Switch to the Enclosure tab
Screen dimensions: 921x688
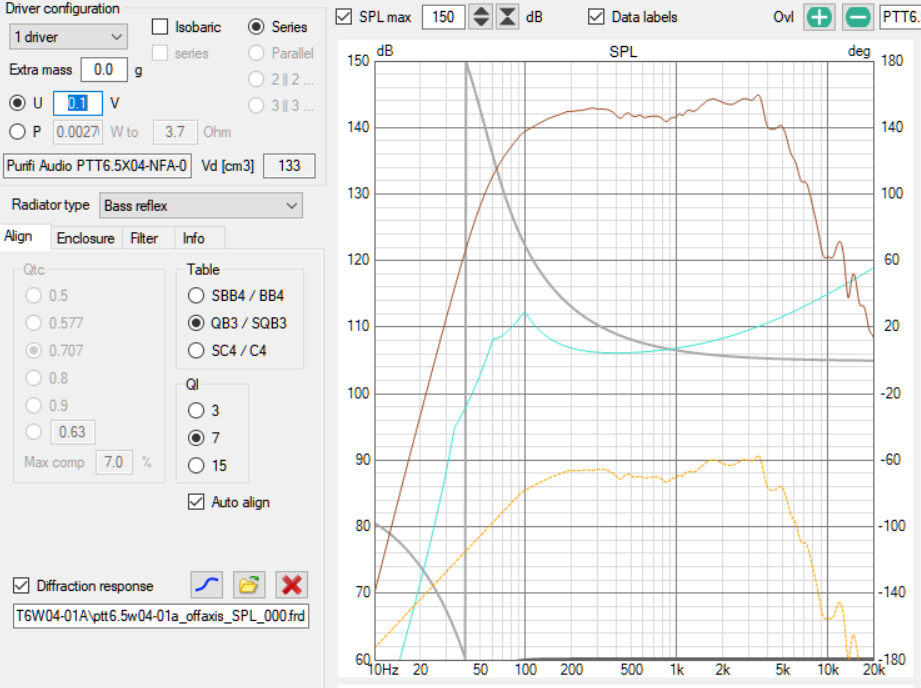[86, 238]
